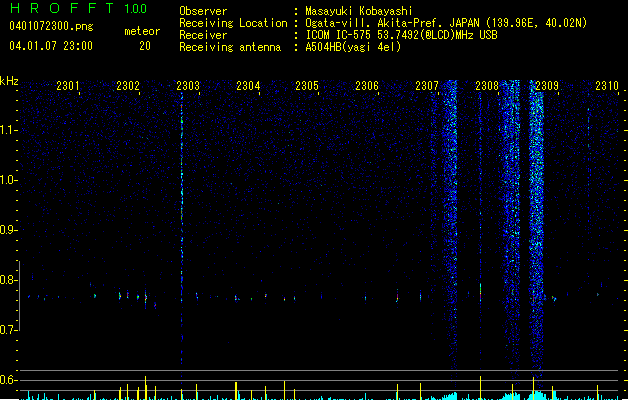
Task: Click the ICOM IC-575 53.7492 MHz USB text
Action: 402,35
